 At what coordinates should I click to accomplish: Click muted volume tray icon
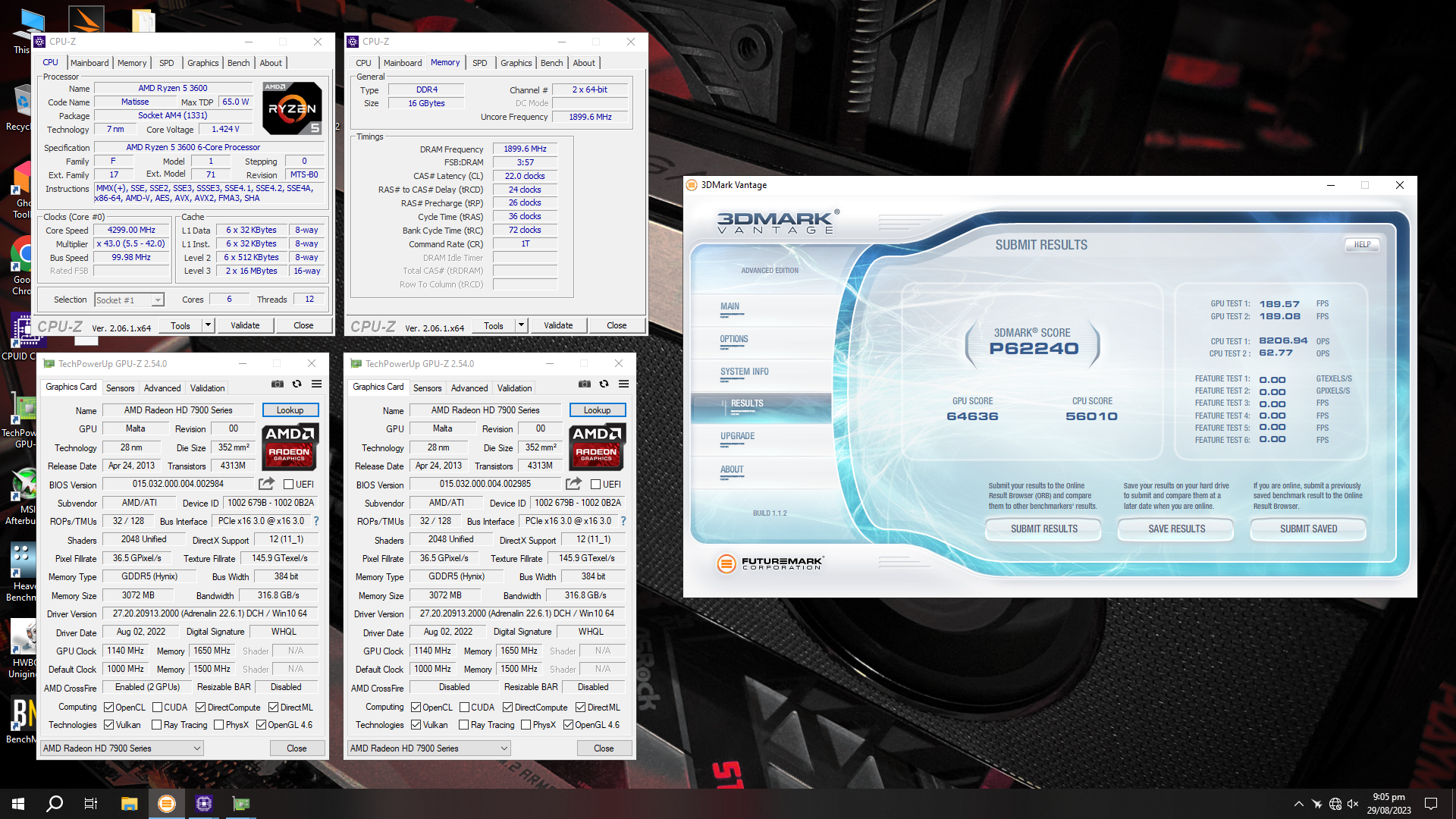click(x=1353, y=804)
